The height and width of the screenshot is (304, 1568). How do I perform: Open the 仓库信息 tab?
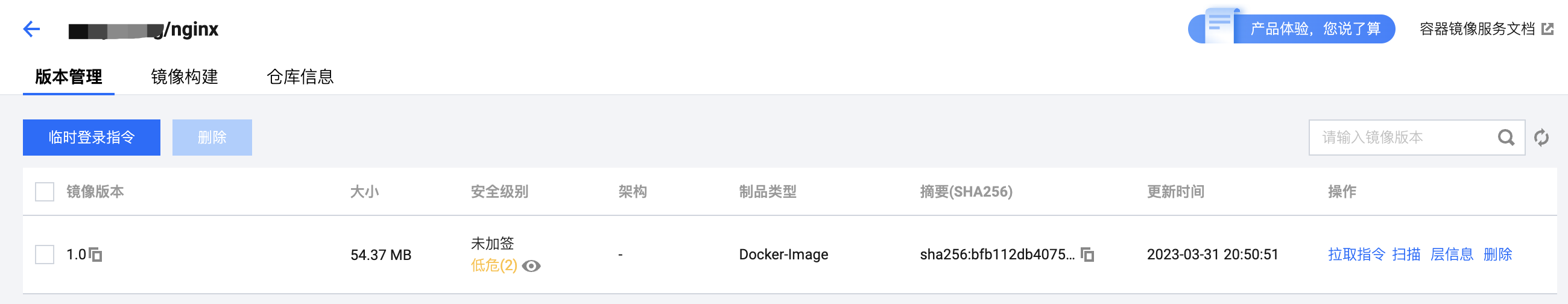click(x=300, y=77)
